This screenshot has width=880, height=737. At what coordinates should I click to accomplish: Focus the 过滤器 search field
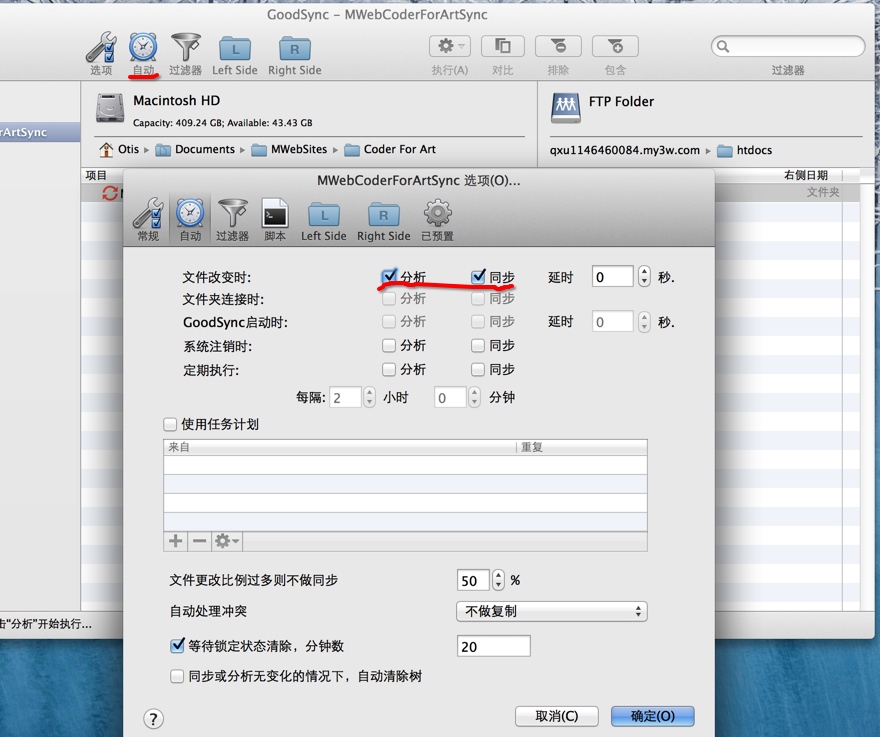[x=788, y=46]
